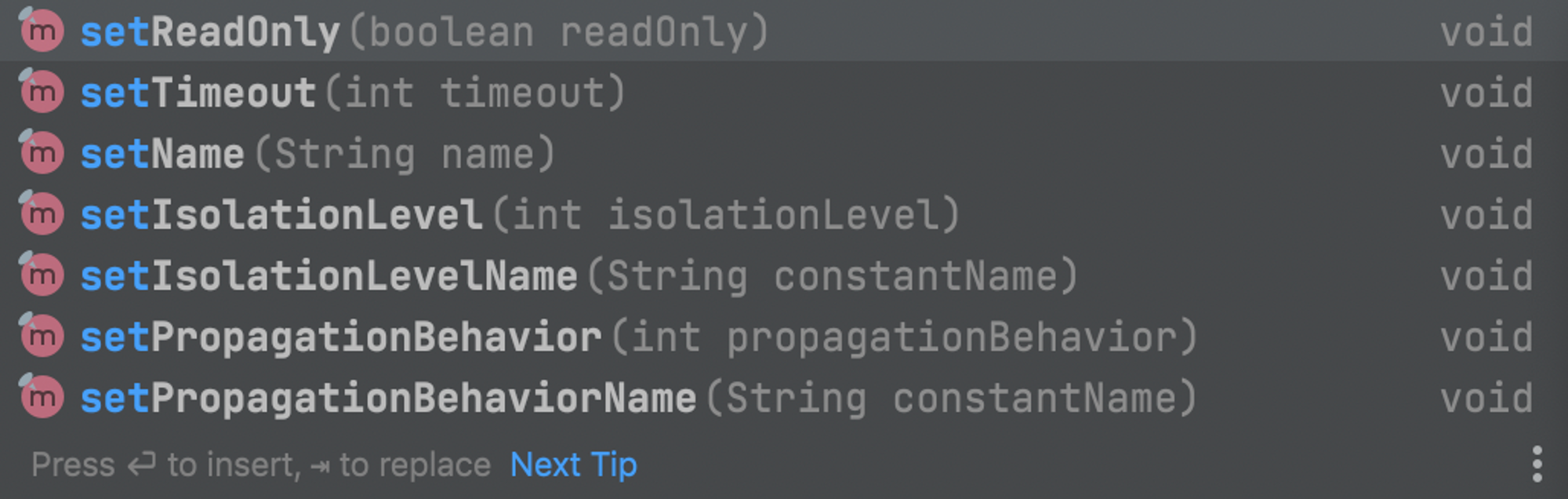Screen dimensions: 1568x499
Task: Click the void return type of setName
Action: pos(1486,155)
